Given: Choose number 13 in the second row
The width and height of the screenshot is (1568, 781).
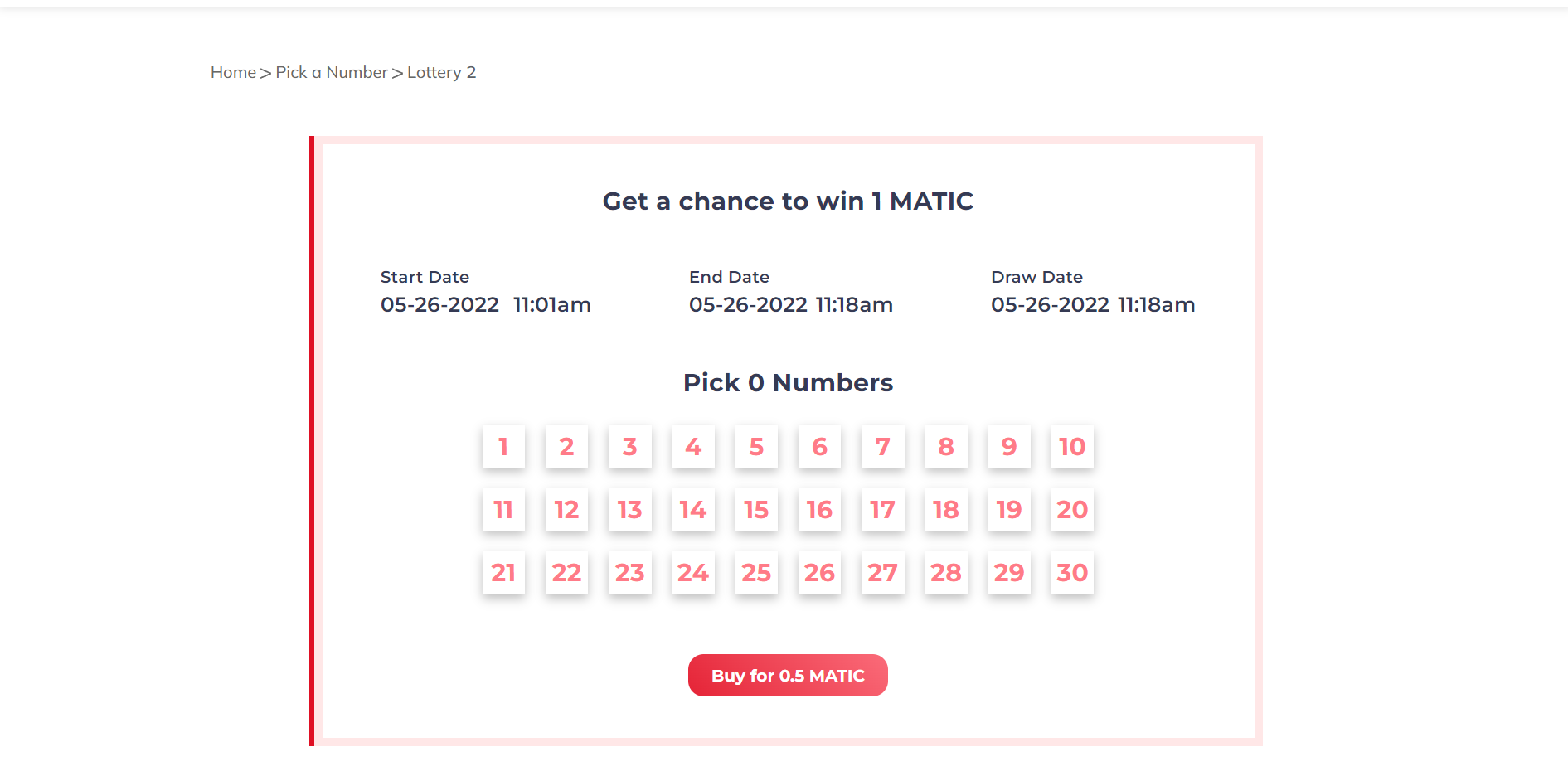Looking at the screenshot, I should pyautogui.click(x=629, y=510).
